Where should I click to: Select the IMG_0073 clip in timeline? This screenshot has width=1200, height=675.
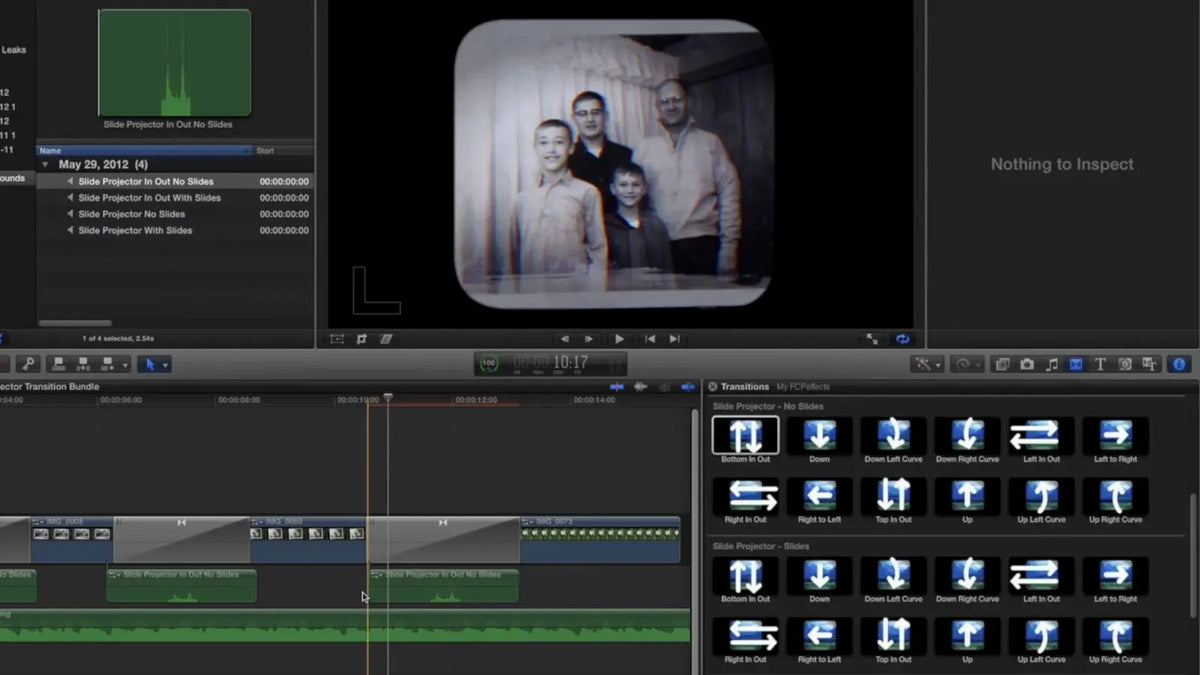(x=600, y=539)
